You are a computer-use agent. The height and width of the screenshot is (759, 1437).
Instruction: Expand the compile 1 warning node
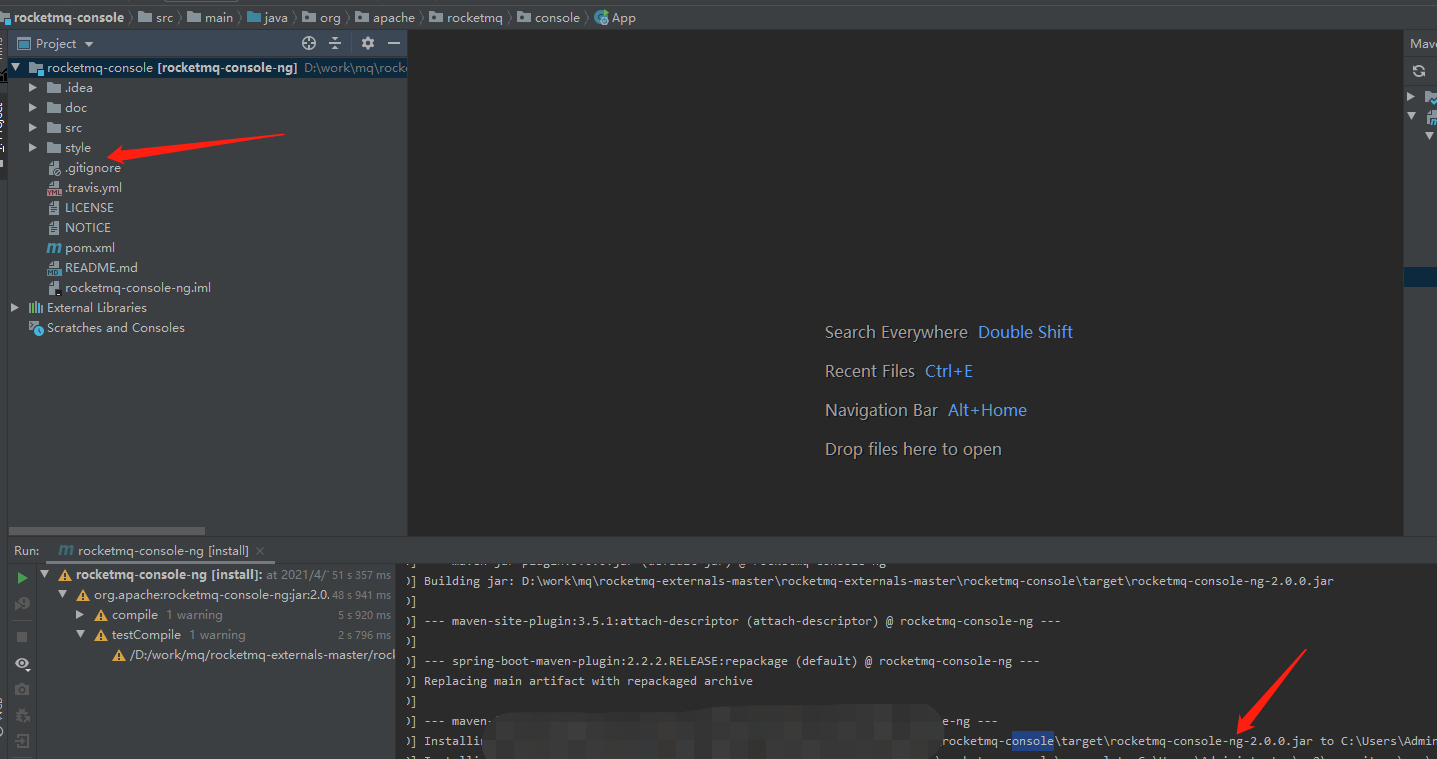[x=81, y=615]
